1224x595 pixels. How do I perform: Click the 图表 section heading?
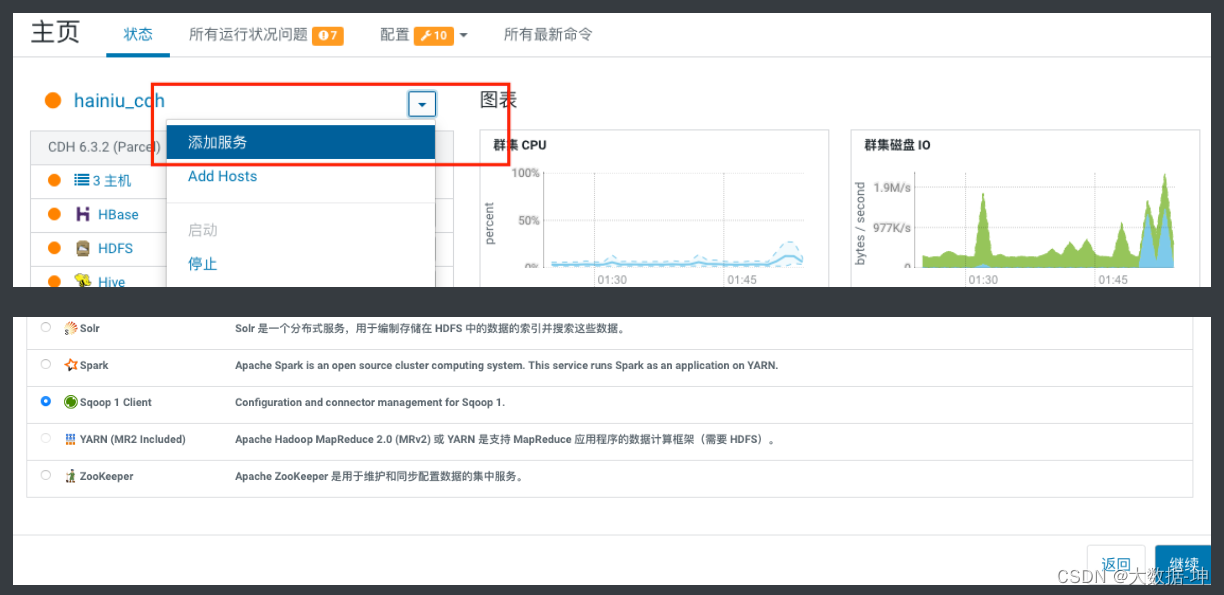click(x=498, y=100)
